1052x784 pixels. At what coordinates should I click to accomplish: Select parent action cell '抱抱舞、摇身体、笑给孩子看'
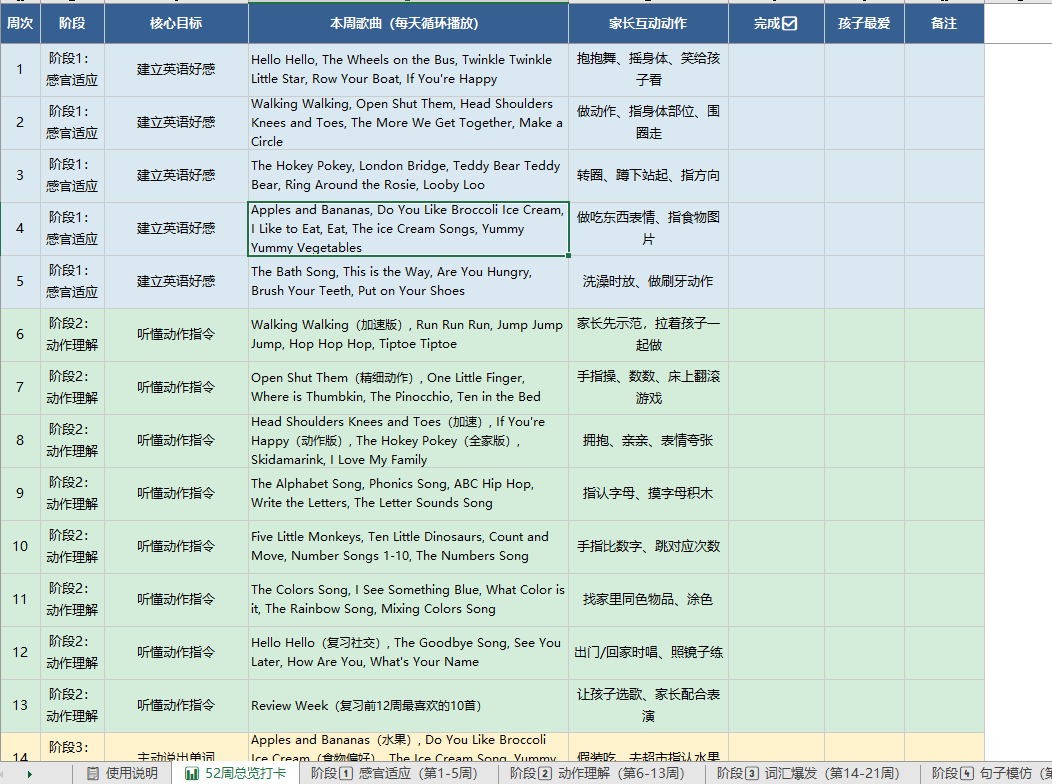[x=648, y=70]
